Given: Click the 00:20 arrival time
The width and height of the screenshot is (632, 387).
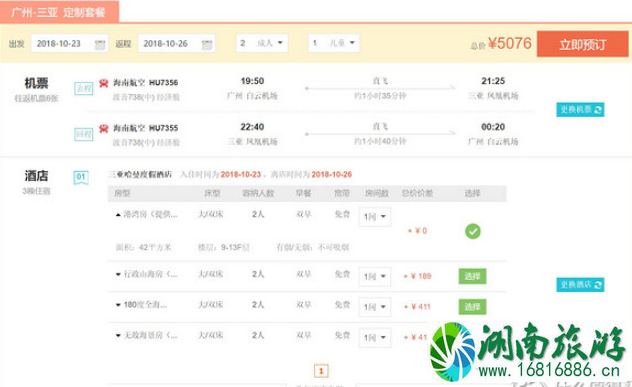Looking at the screenshot, I should (x=493, y=127).
